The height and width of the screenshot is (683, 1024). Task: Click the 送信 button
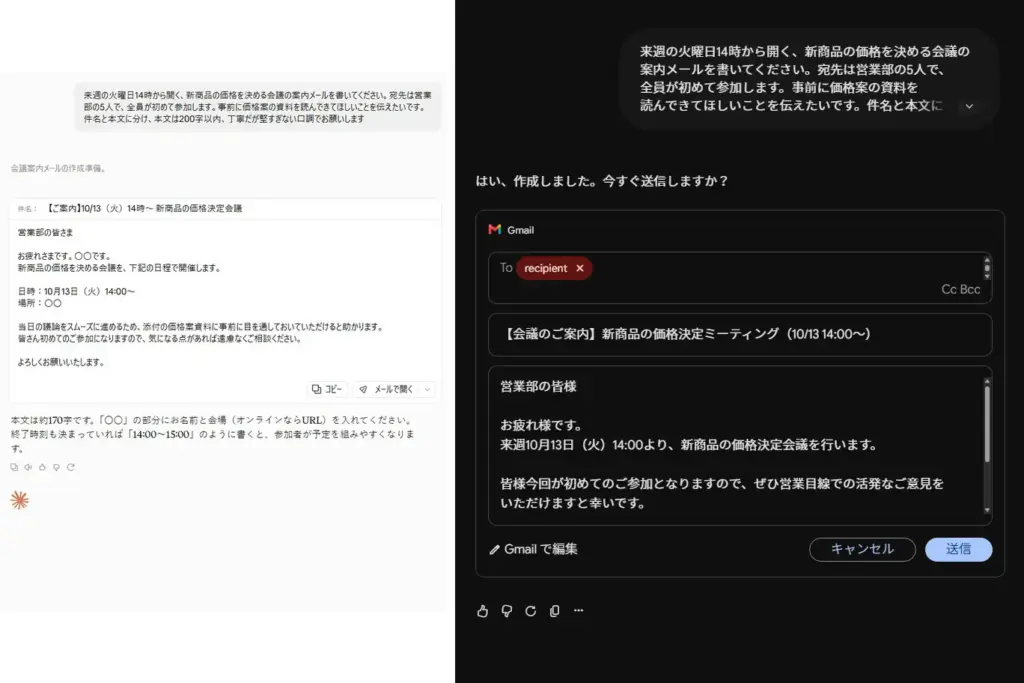pos(958,549)
